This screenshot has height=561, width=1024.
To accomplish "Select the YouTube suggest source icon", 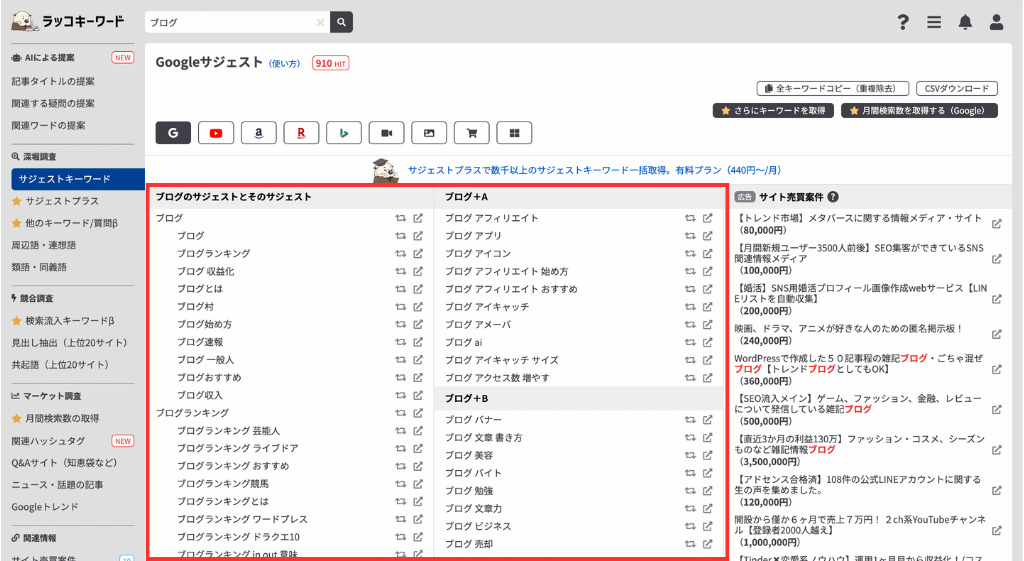I will coord(216,133).
